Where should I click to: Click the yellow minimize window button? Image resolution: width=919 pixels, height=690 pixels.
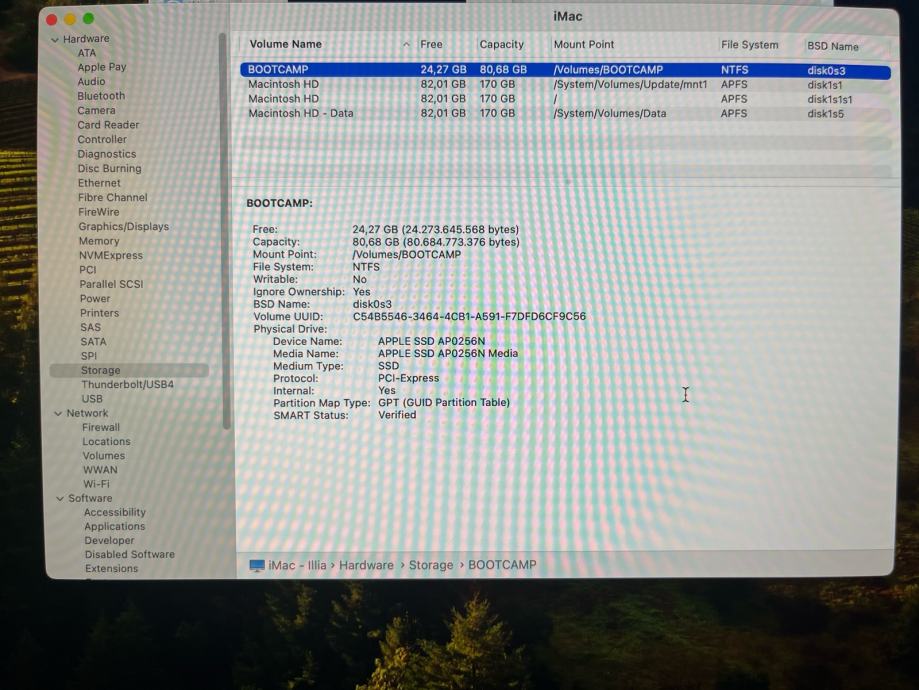(70, 19)
